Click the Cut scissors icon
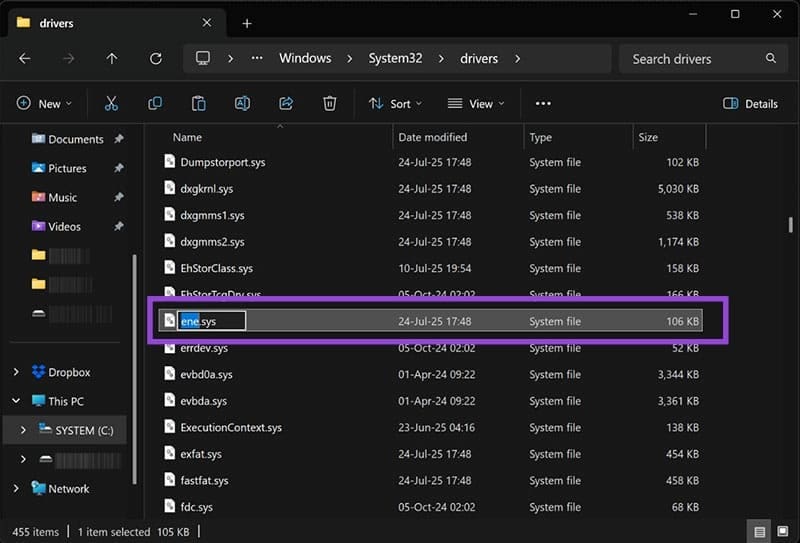The height and width of the screenshot is (543, 800). [111, 103]
